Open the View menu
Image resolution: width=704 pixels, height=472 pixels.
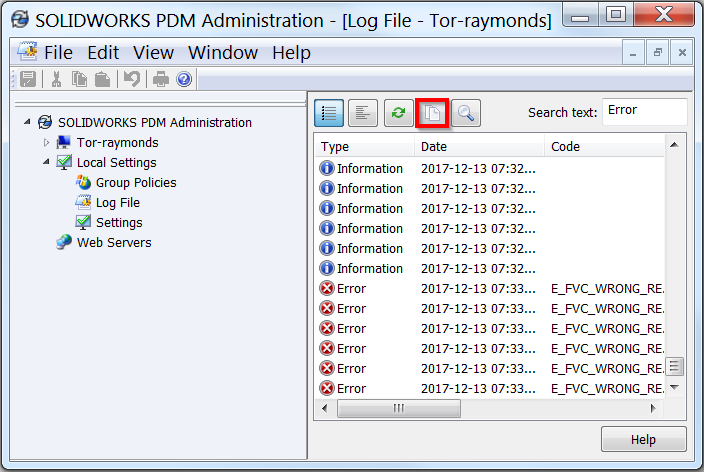pos(154,53)
